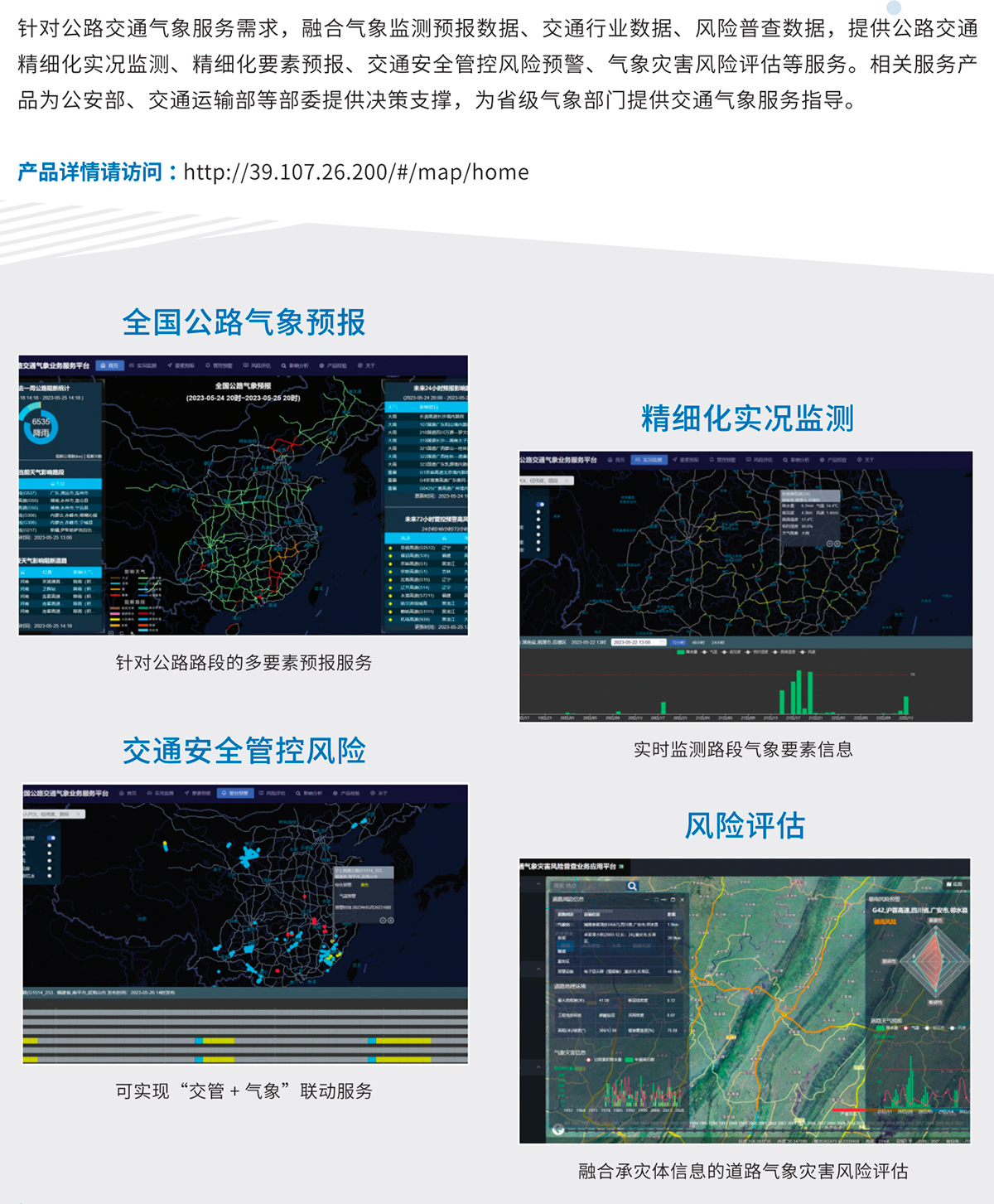Open the product details URL link
The width and height of the screenshot is (994, 1204).
coord(356,172)
